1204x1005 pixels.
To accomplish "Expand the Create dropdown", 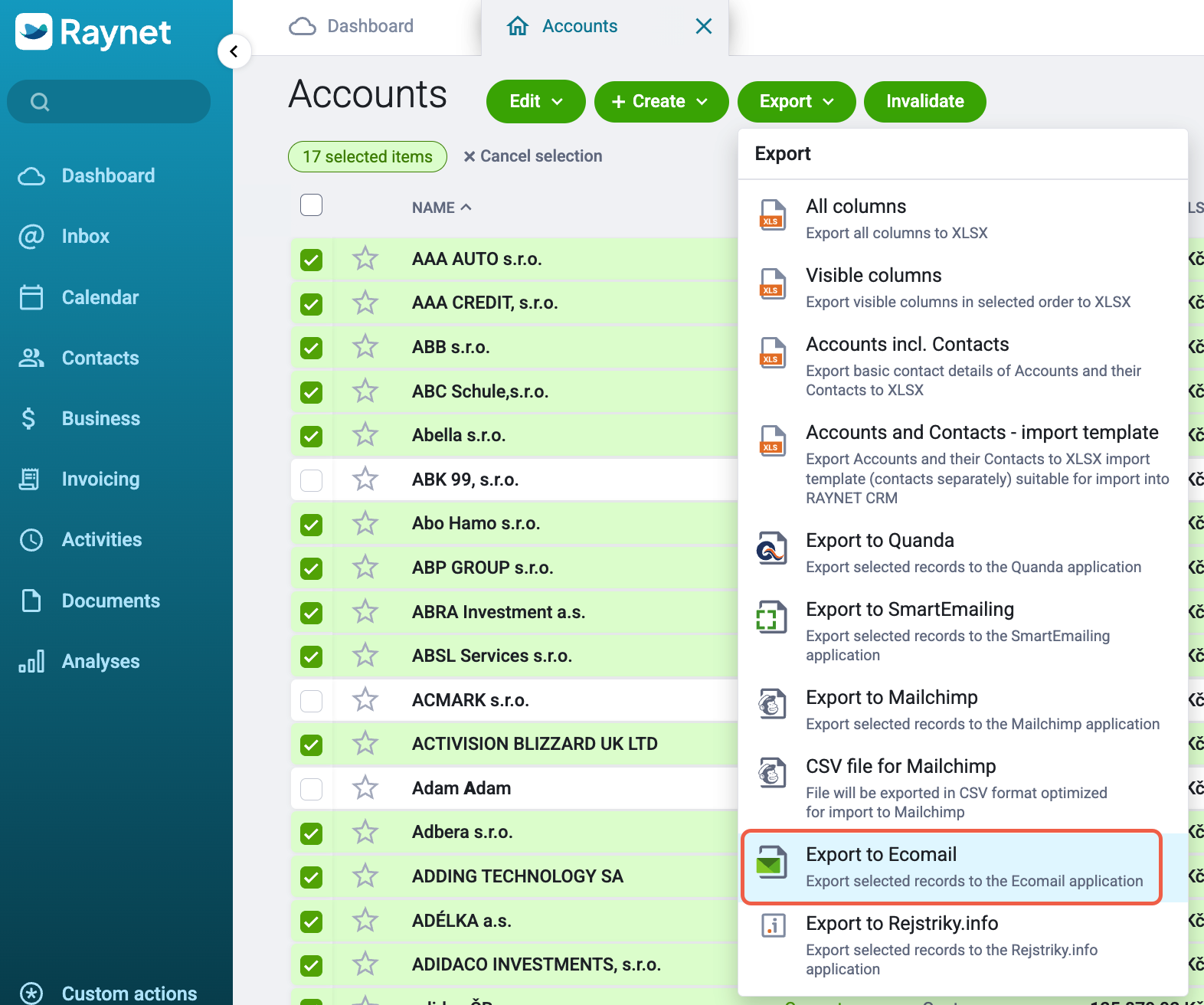I will [x=662, y=101].
